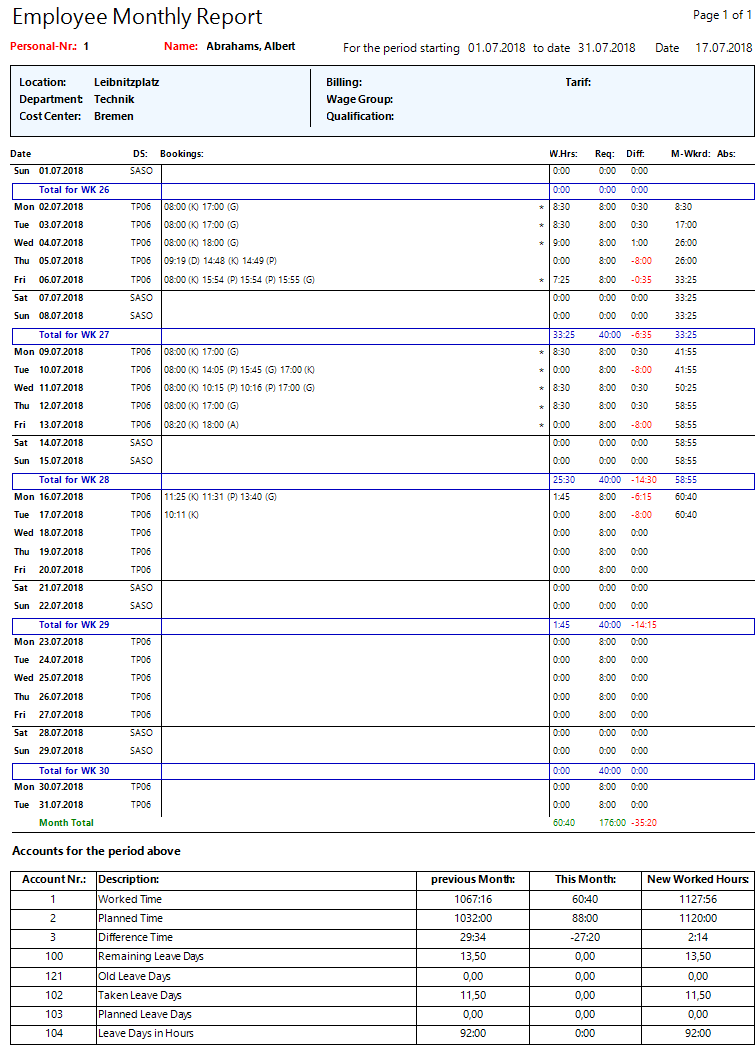Click the Tarif: label
The height and width of the screenshot is (1047, 755).
(578, 82)
